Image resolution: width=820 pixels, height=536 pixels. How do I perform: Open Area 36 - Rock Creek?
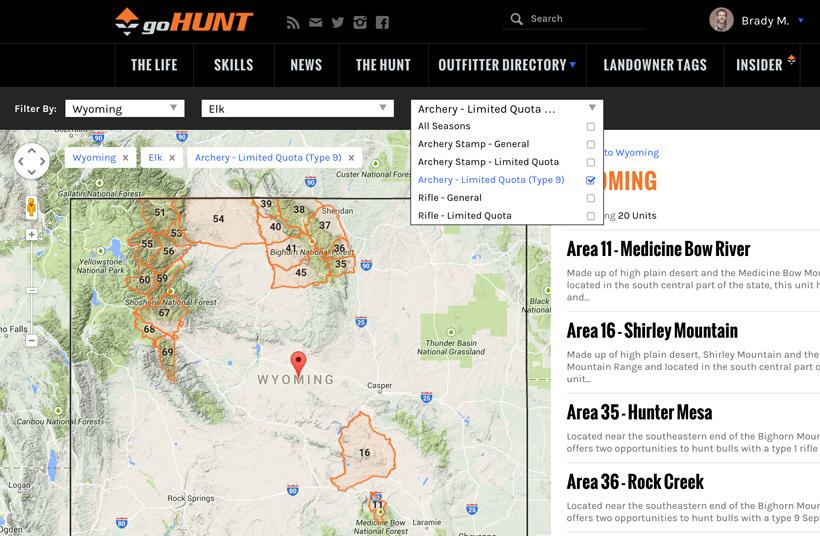tap(635, 482)
